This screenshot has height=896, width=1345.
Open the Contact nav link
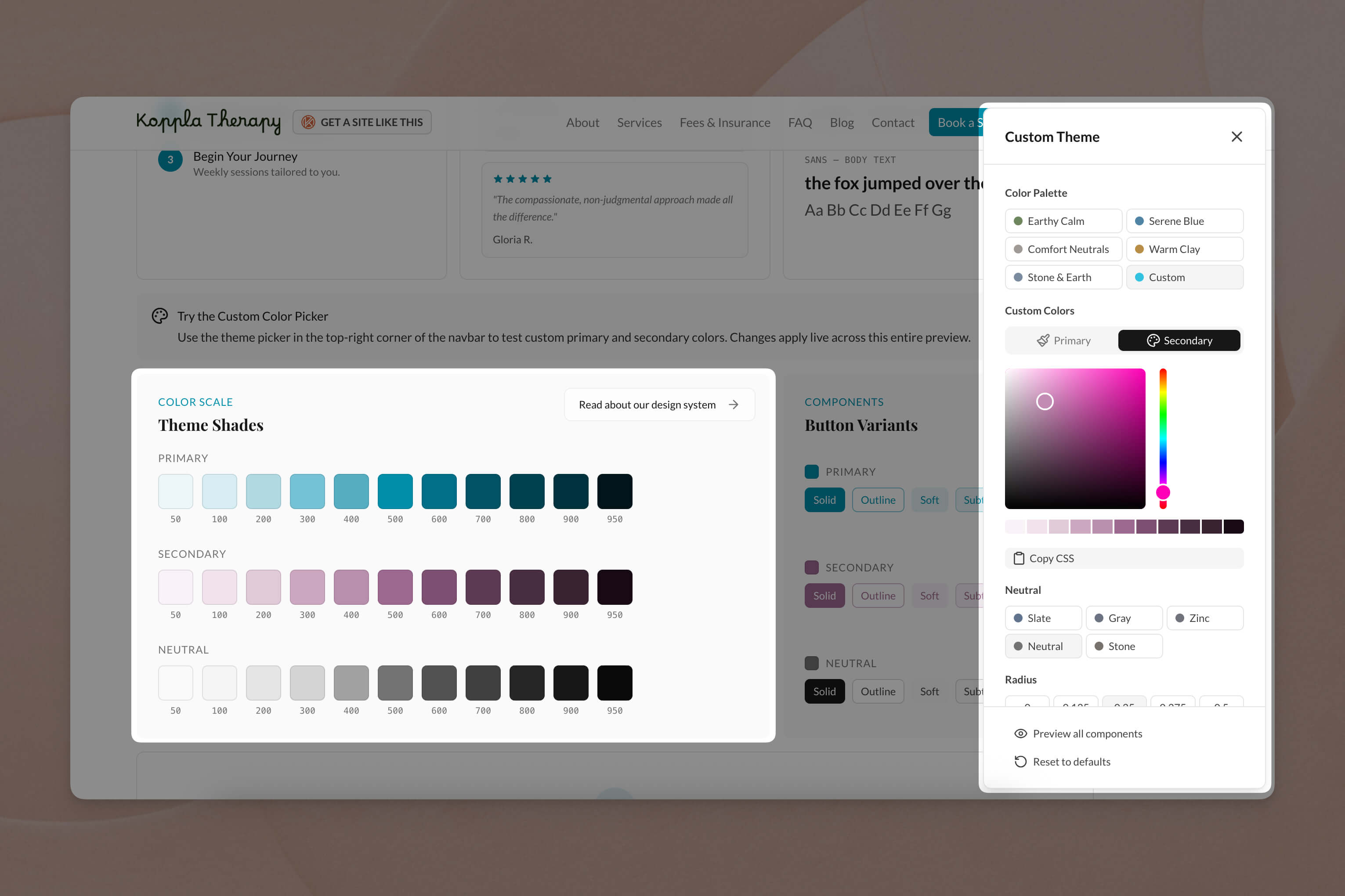pos(893,122)
